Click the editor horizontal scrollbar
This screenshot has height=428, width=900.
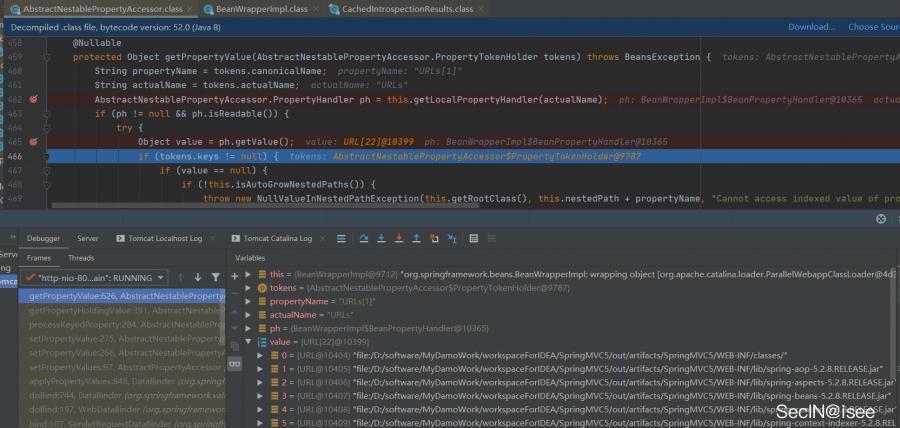265,205
